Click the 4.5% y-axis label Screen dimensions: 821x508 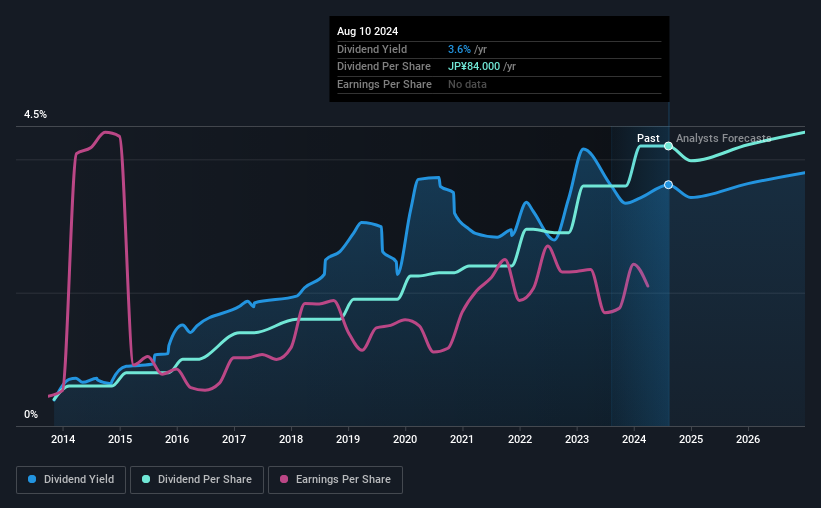pos(35,114)
